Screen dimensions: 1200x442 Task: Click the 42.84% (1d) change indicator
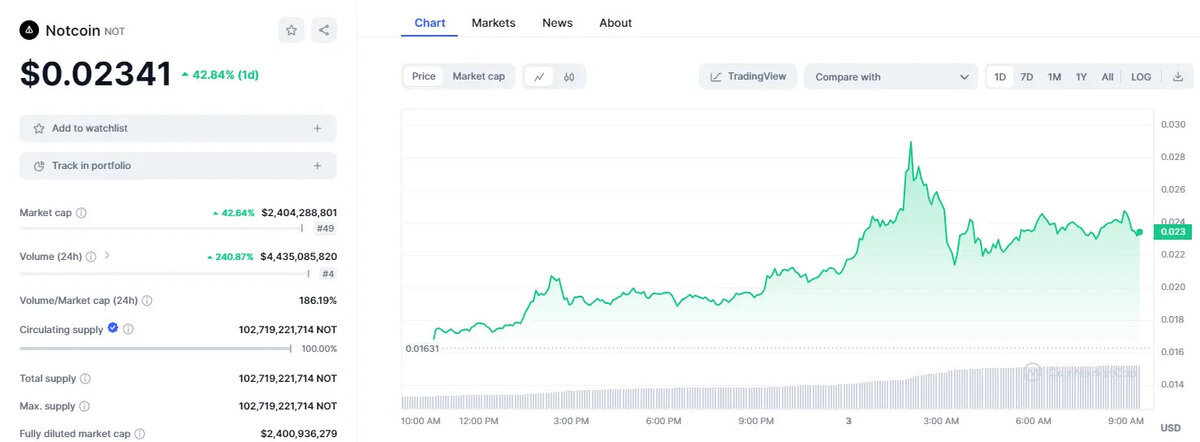pos(221,75)
